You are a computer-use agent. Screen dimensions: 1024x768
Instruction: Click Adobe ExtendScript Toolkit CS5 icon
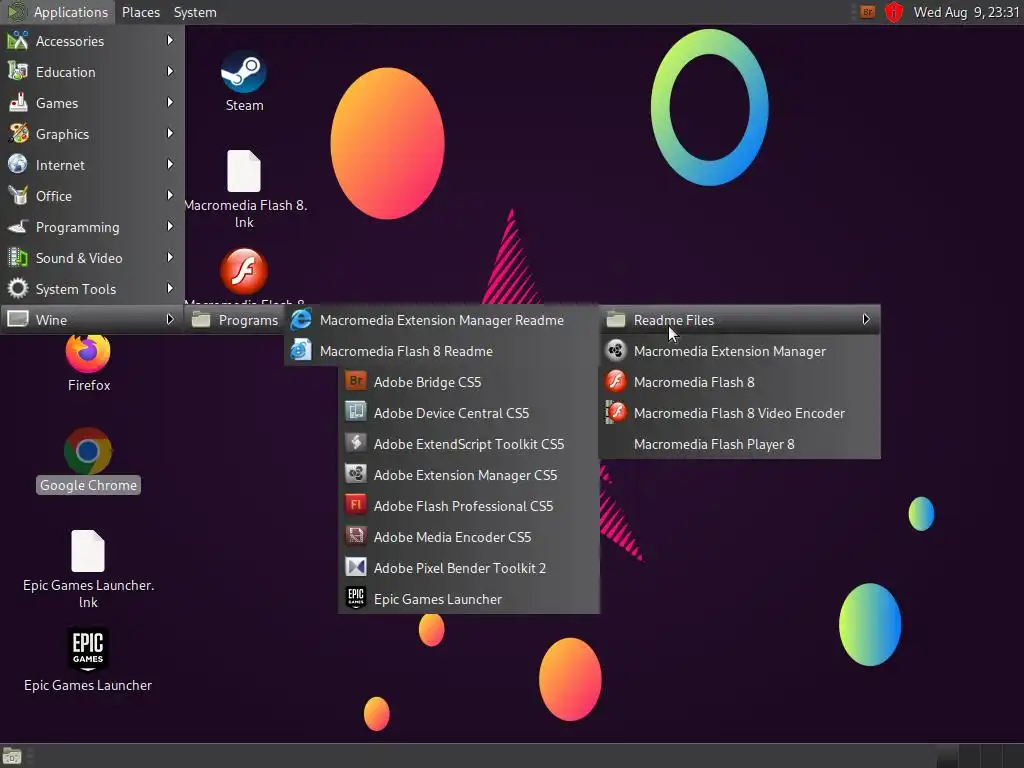[x=356, y=443]
